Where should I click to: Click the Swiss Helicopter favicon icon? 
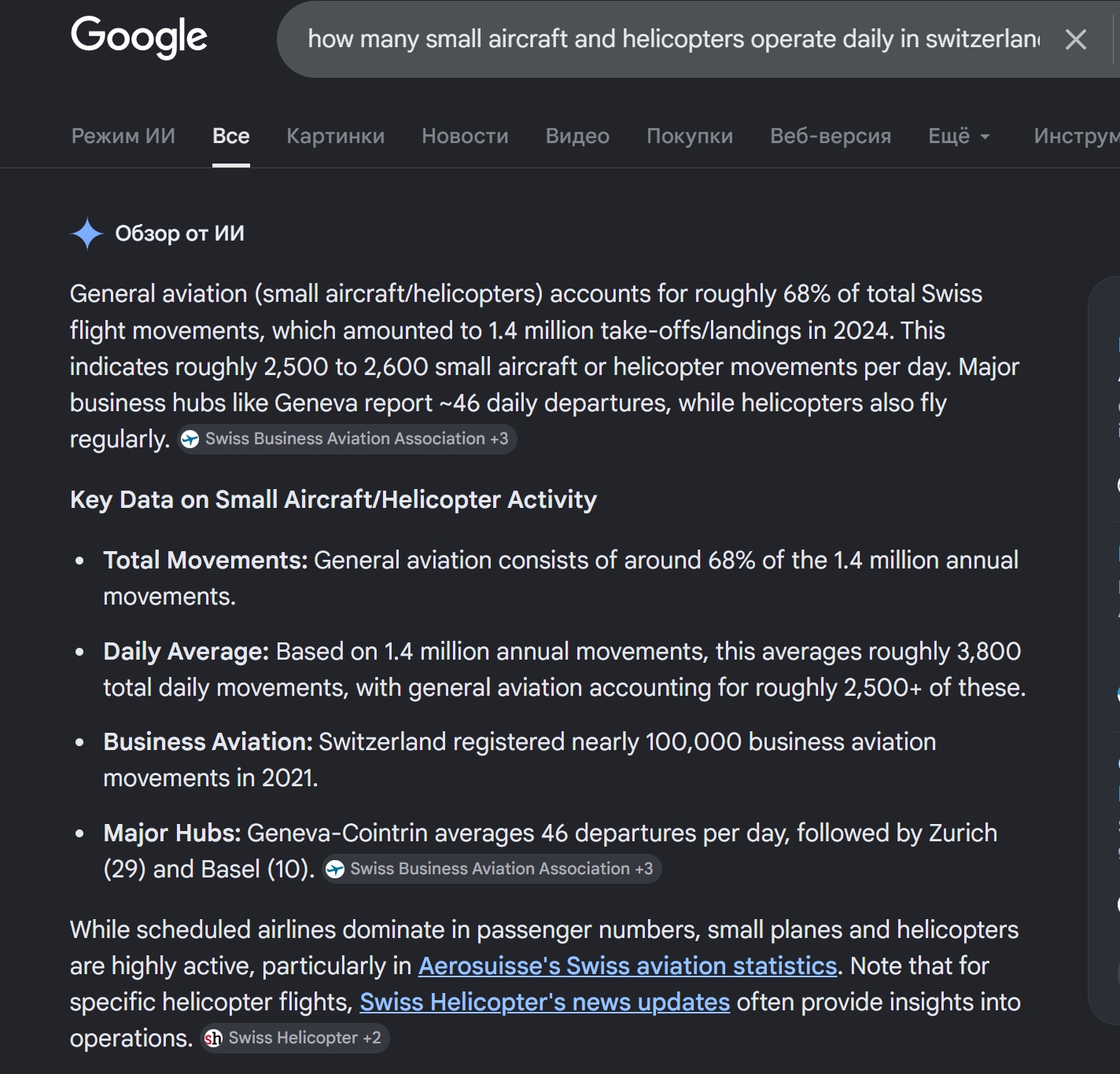(213, 1039)
